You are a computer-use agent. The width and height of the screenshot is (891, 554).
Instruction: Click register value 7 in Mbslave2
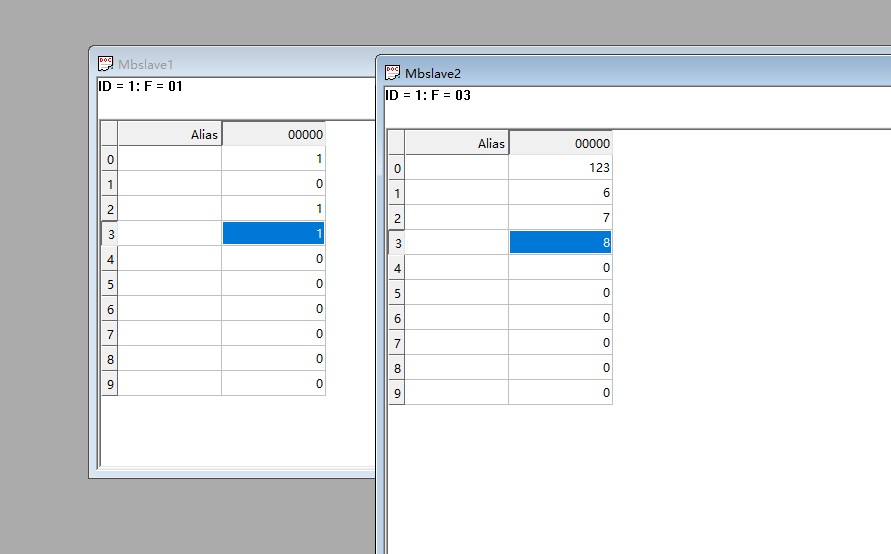[x=560, y=218]
